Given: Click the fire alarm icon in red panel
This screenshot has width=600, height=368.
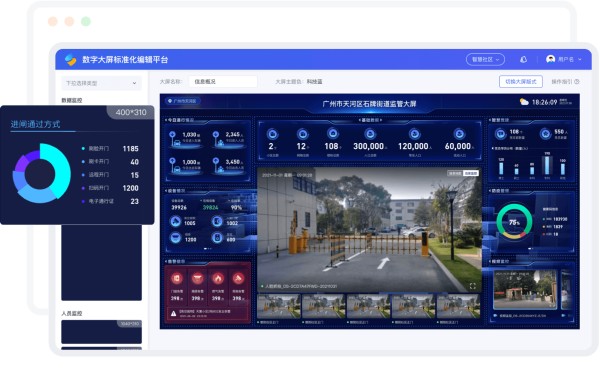Looking at the screenshot, I should [218, 279].
